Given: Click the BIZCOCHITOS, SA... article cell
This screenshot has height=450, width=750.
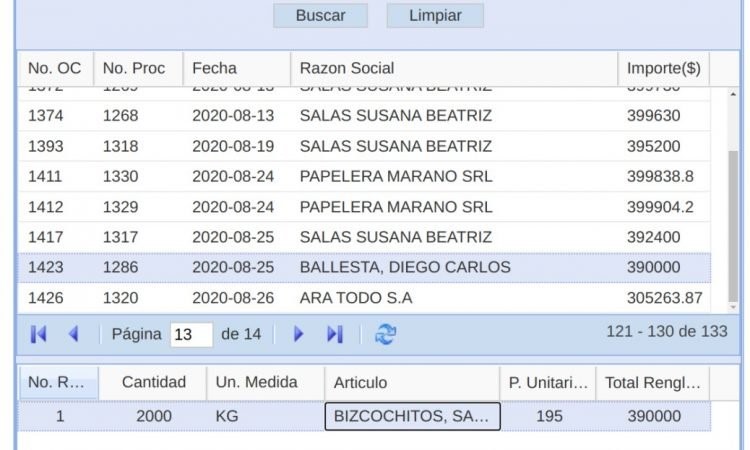Looking at the screenshot, I should coord(412,416).
